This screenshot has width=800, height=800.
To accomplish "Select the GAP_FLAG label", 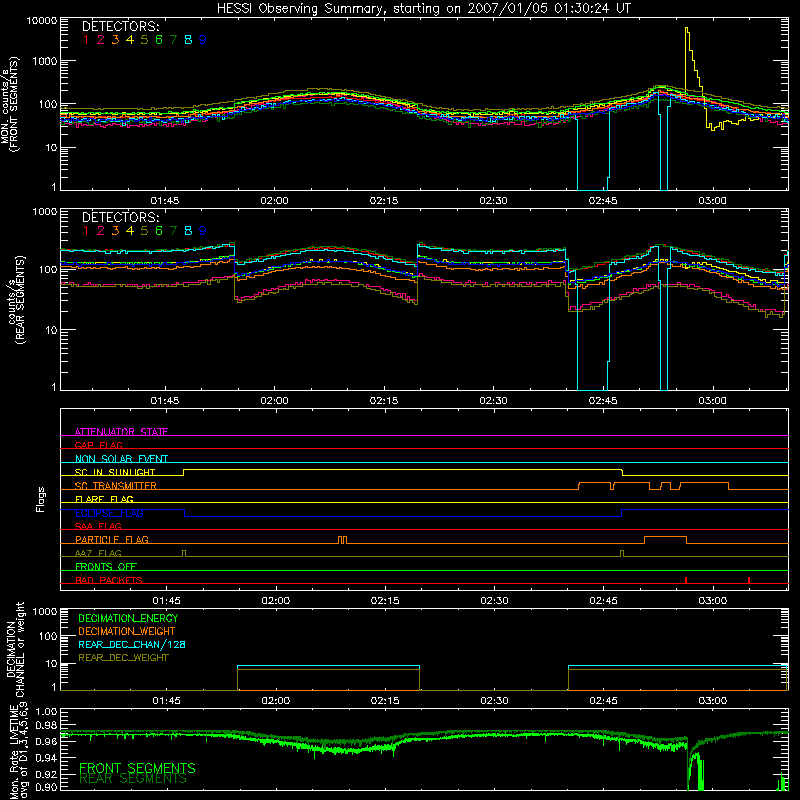I will pyautogui.click(x=99, y=445).
